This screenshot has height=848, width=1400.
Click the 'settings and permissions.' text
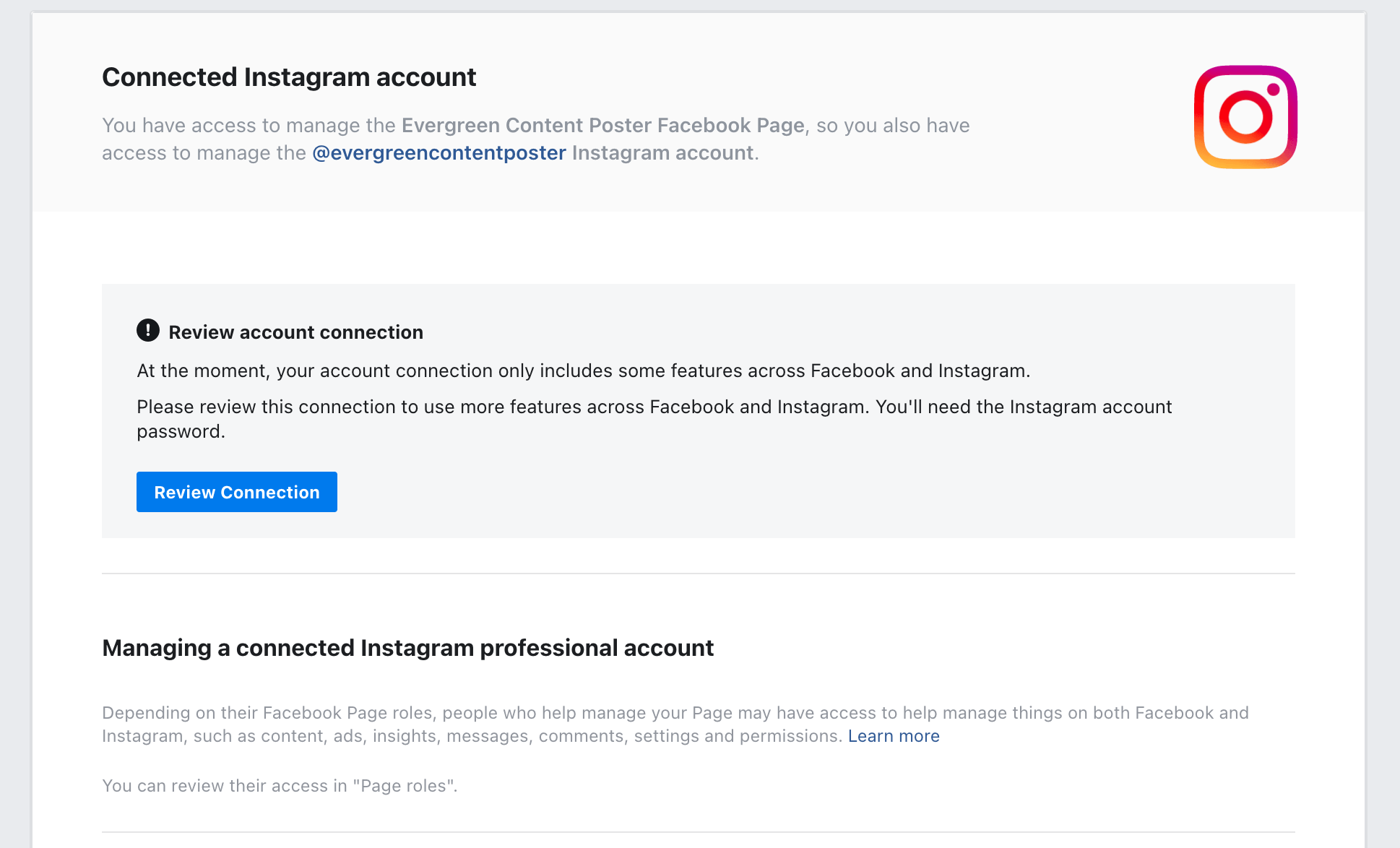(738, 736)
